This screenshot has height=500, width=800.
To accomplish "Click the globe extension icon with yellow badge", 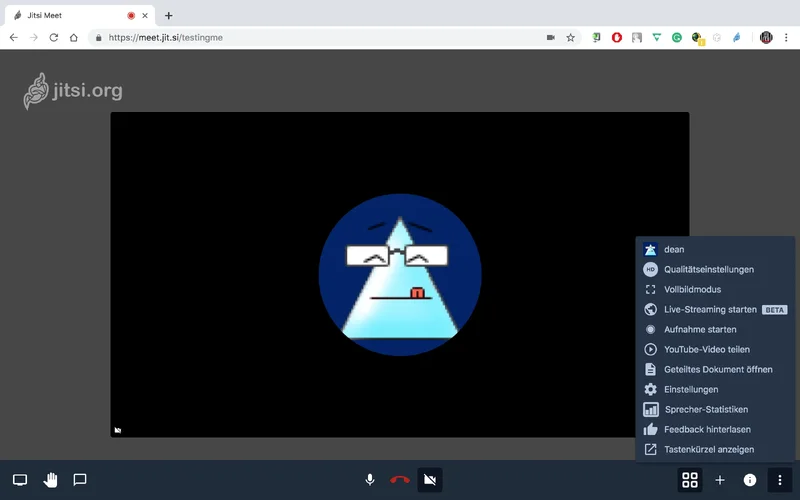I will tap(697, 38).
